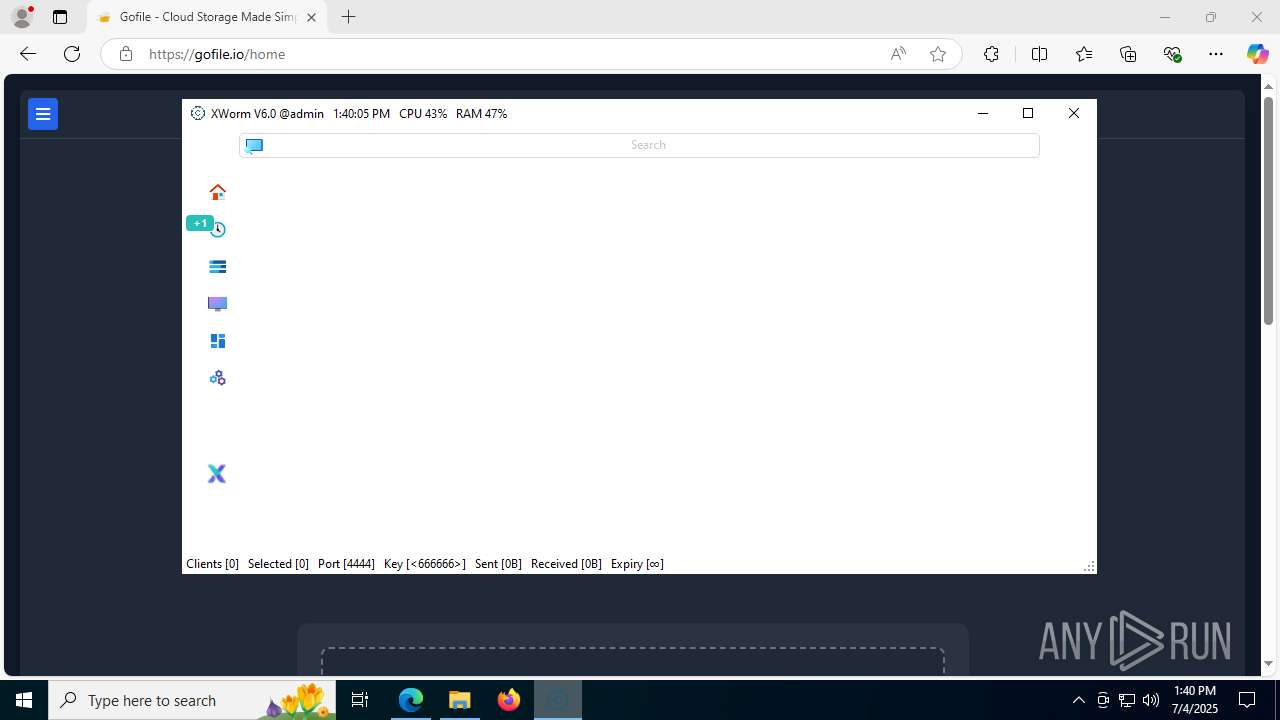Click the X logo sidebar icon in XWorm

217,474
